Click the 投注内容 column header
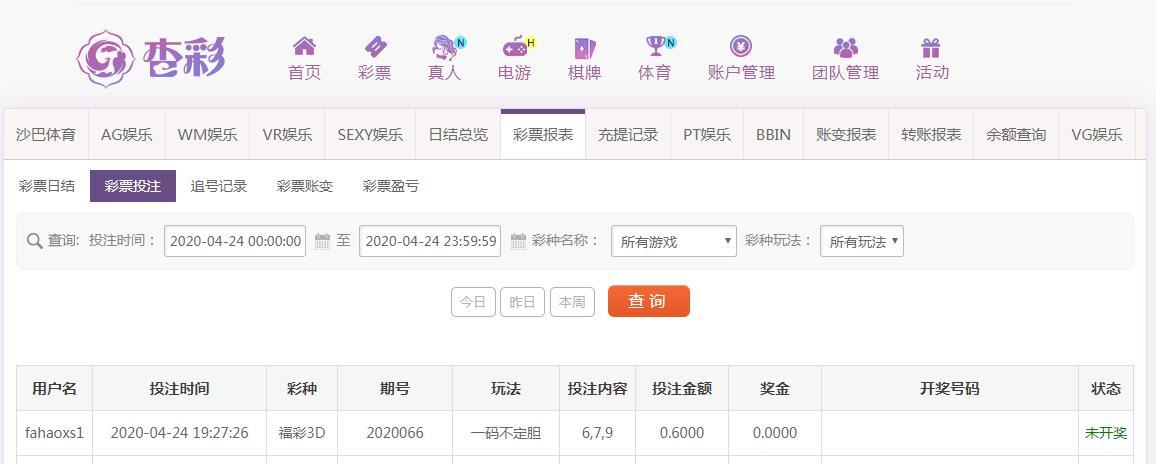Image resolution: width=1156 pixels, height=464 pixels. [597, 388]
